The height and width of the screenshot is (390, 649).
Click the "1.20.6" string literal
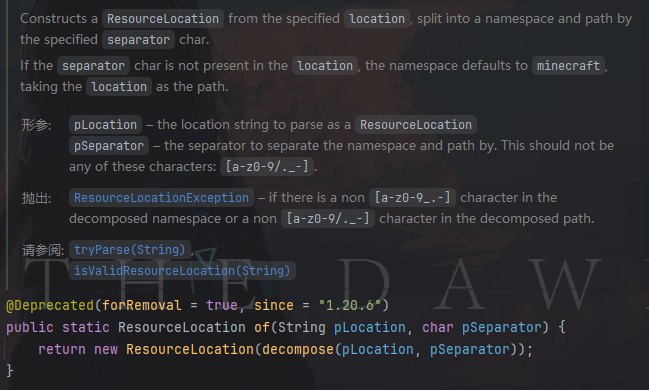[350, 306]
